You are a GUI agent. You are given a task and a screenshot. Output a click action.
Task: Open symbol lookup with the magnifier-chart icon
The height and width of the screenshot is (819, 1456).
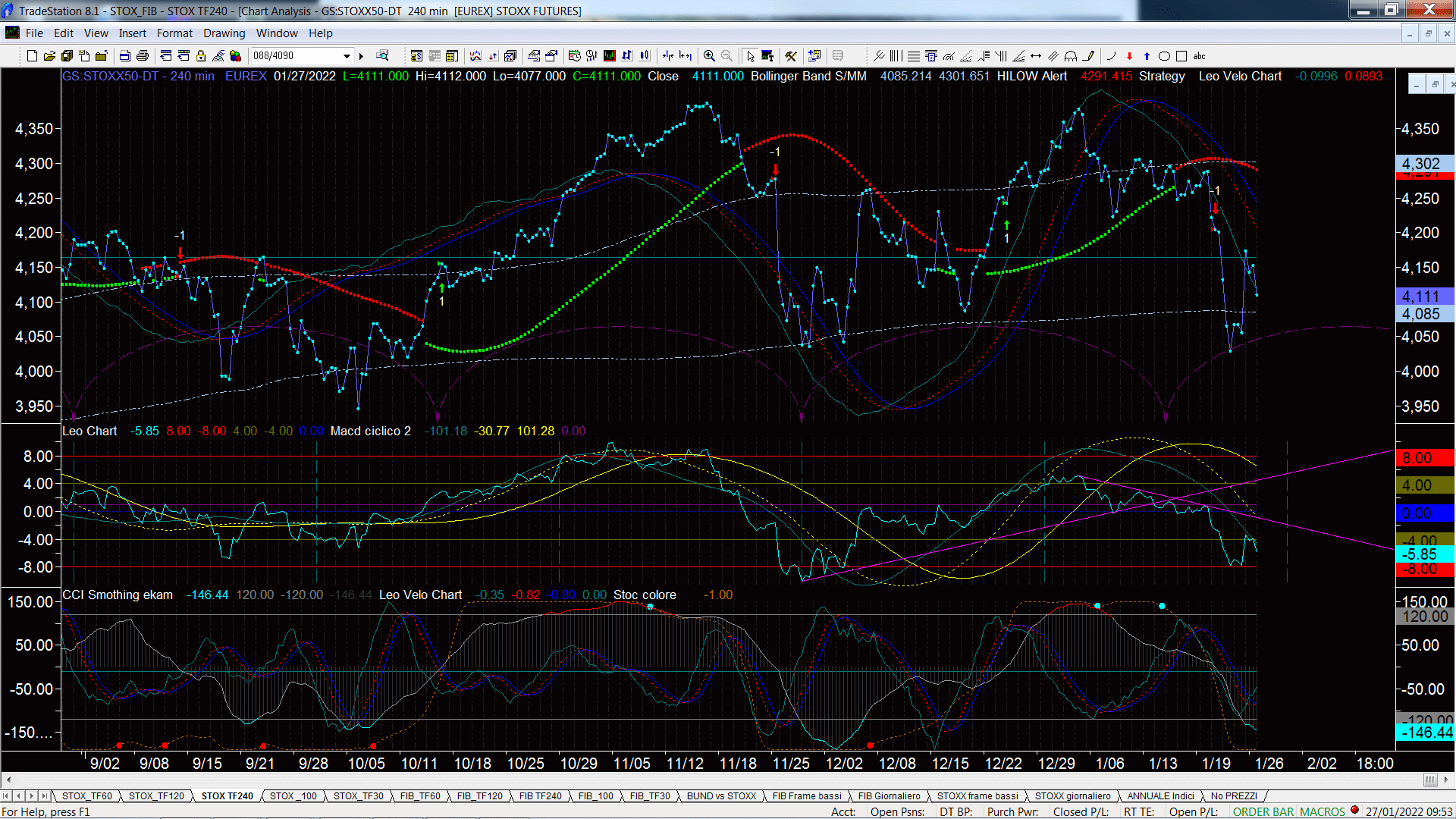point(382,55)
